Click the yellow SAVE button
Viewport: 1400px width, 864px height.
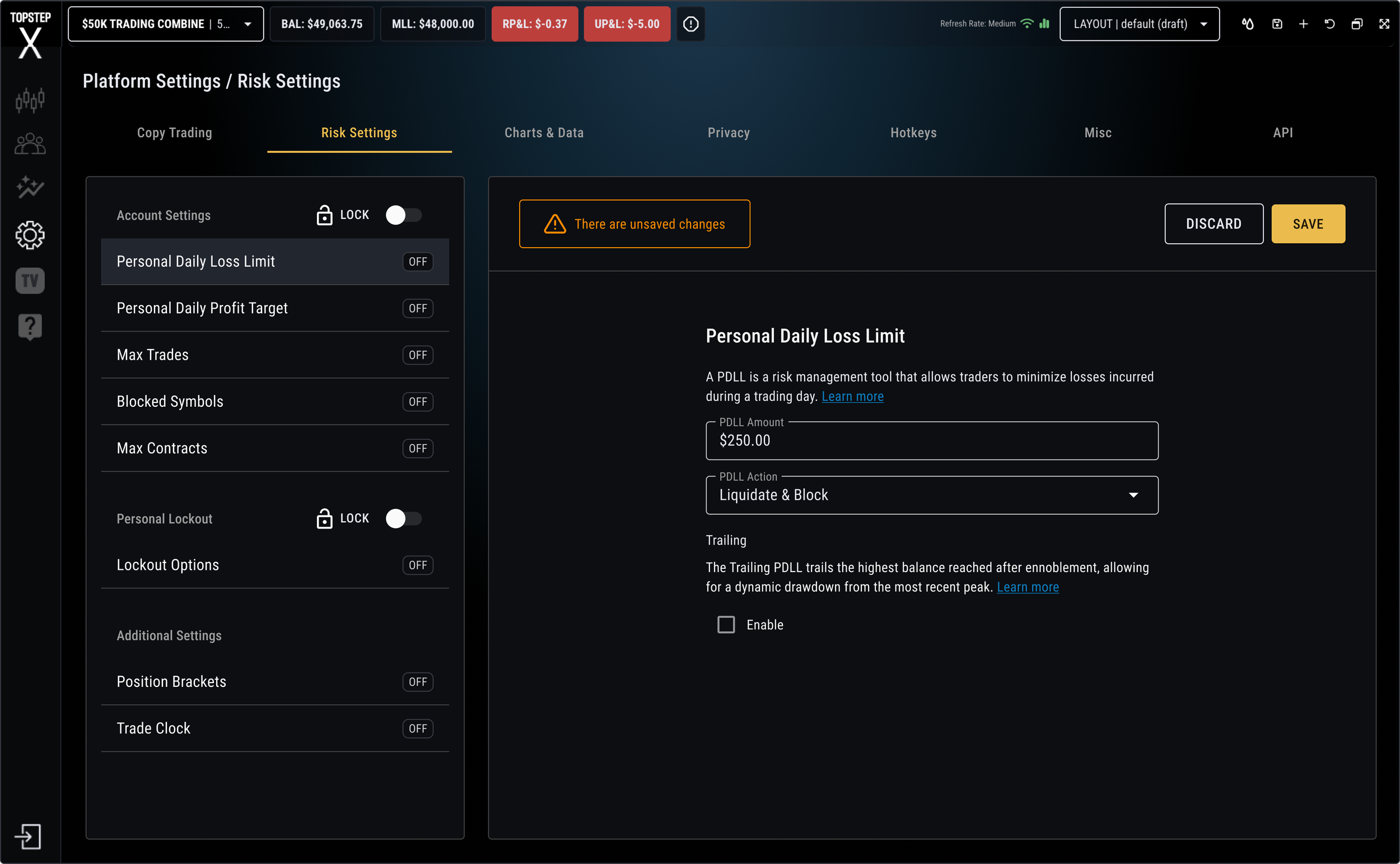pyautogui.click(x=1308, y=224)
